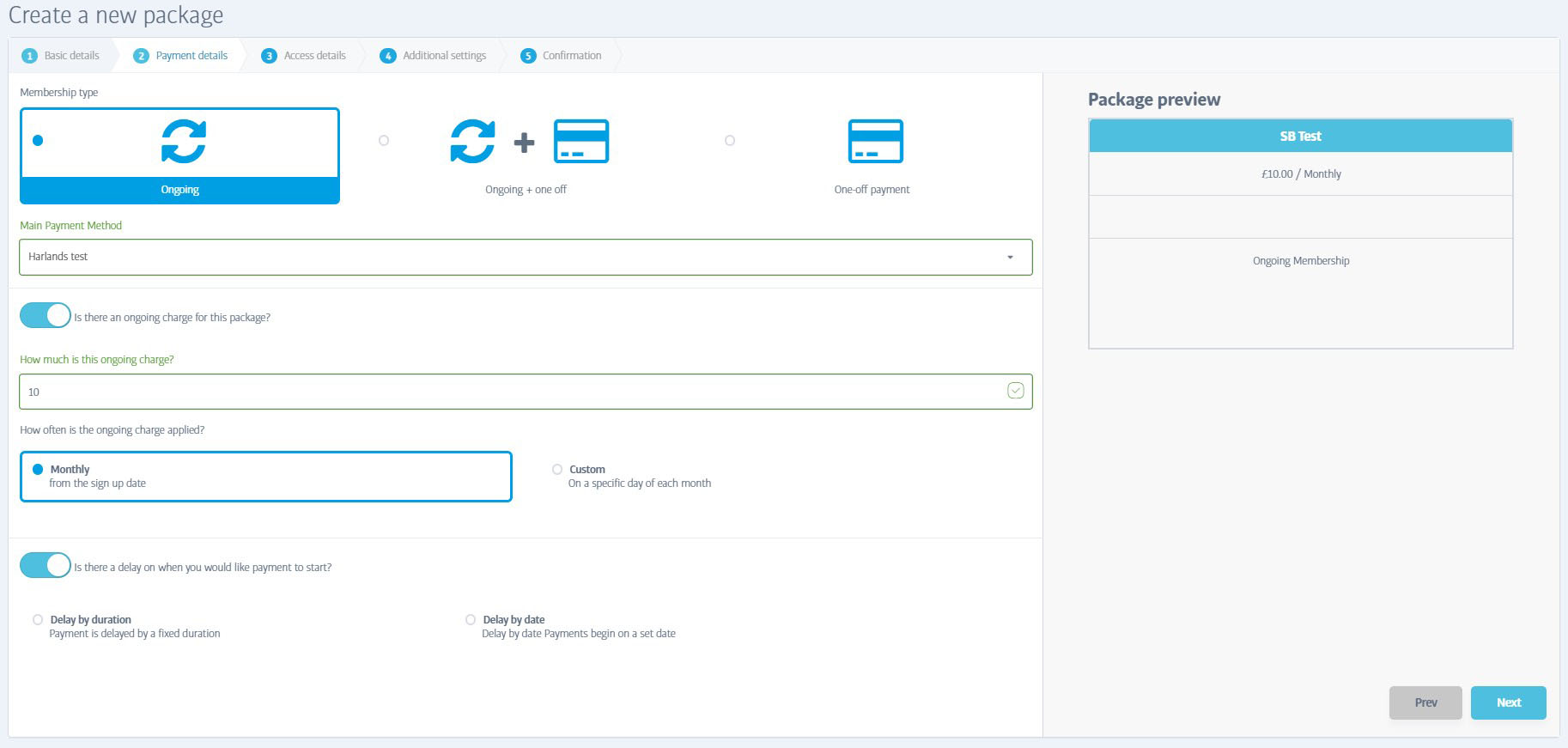Toggle the payment delay switch
Viewport: 1568px width, 748px height.
coord(46,565)
